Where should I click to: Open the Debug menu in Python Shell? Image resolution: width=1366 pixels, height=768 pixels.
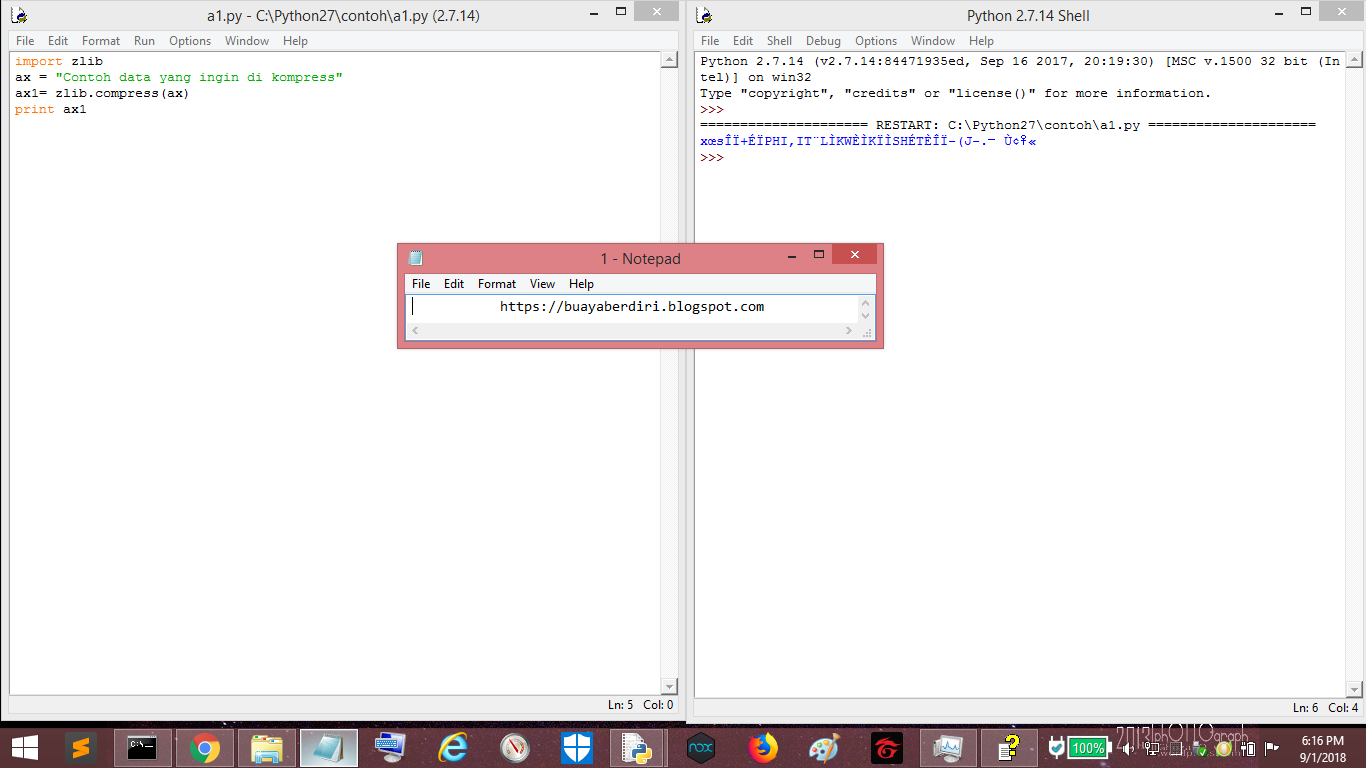pyautogui.click(x=823, y=41)
